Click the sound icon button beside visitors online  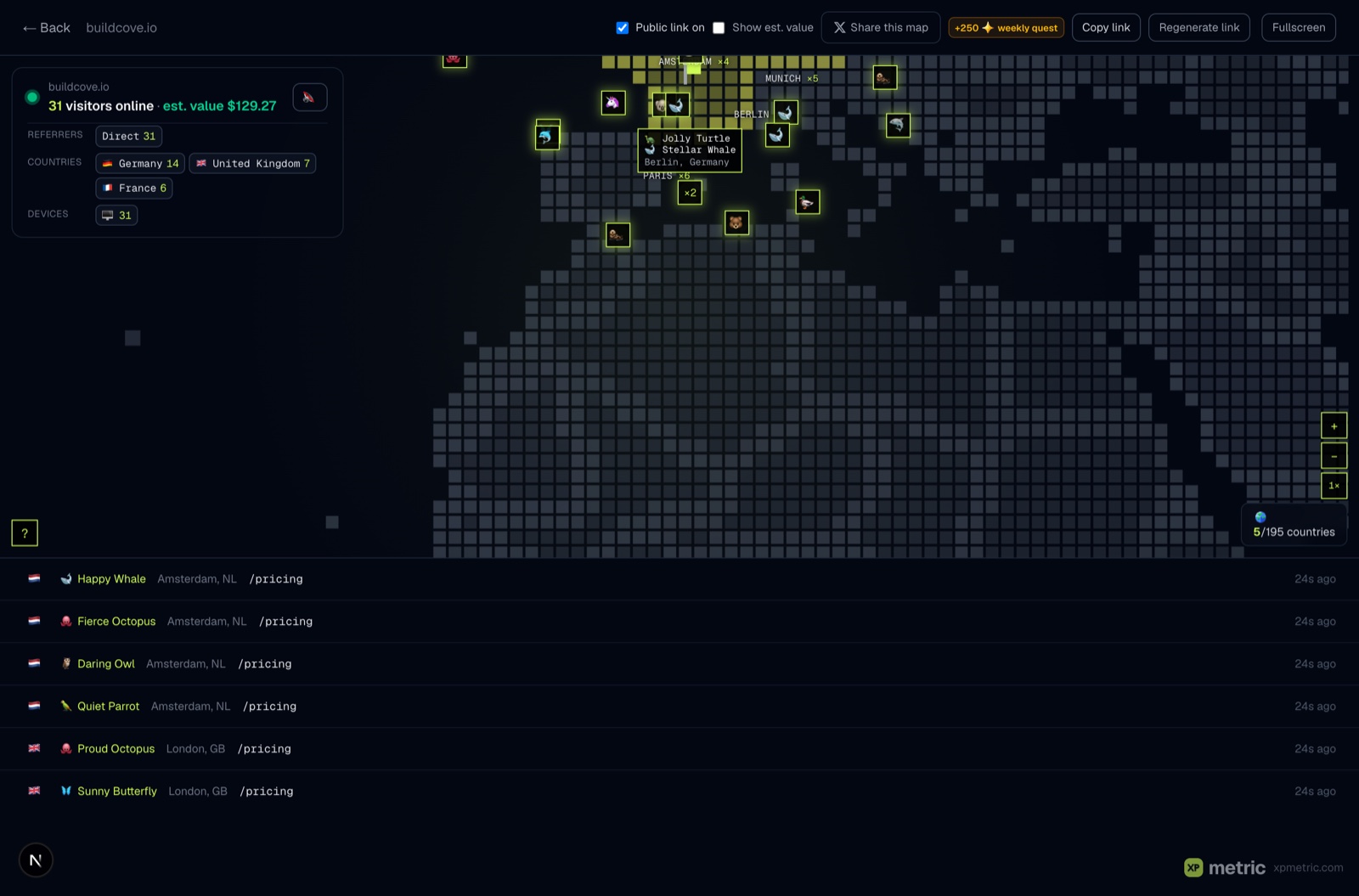pos(310,97)
